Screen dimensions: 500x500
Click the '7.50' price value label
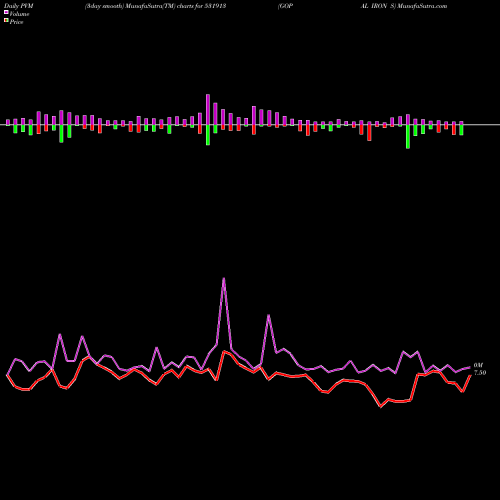[x=480, y=373]
